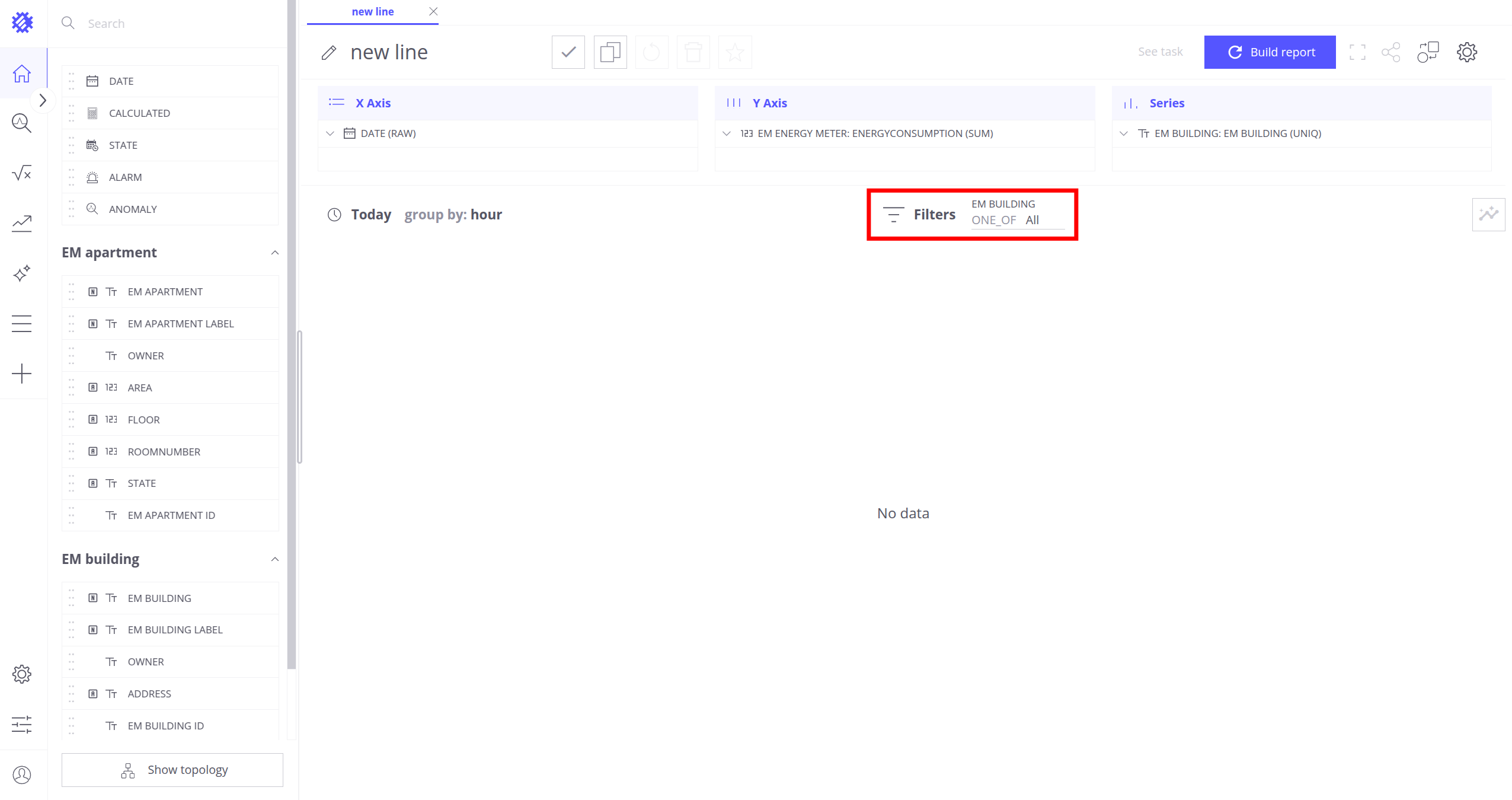Click the trend line chart sidebar icon

22,223
